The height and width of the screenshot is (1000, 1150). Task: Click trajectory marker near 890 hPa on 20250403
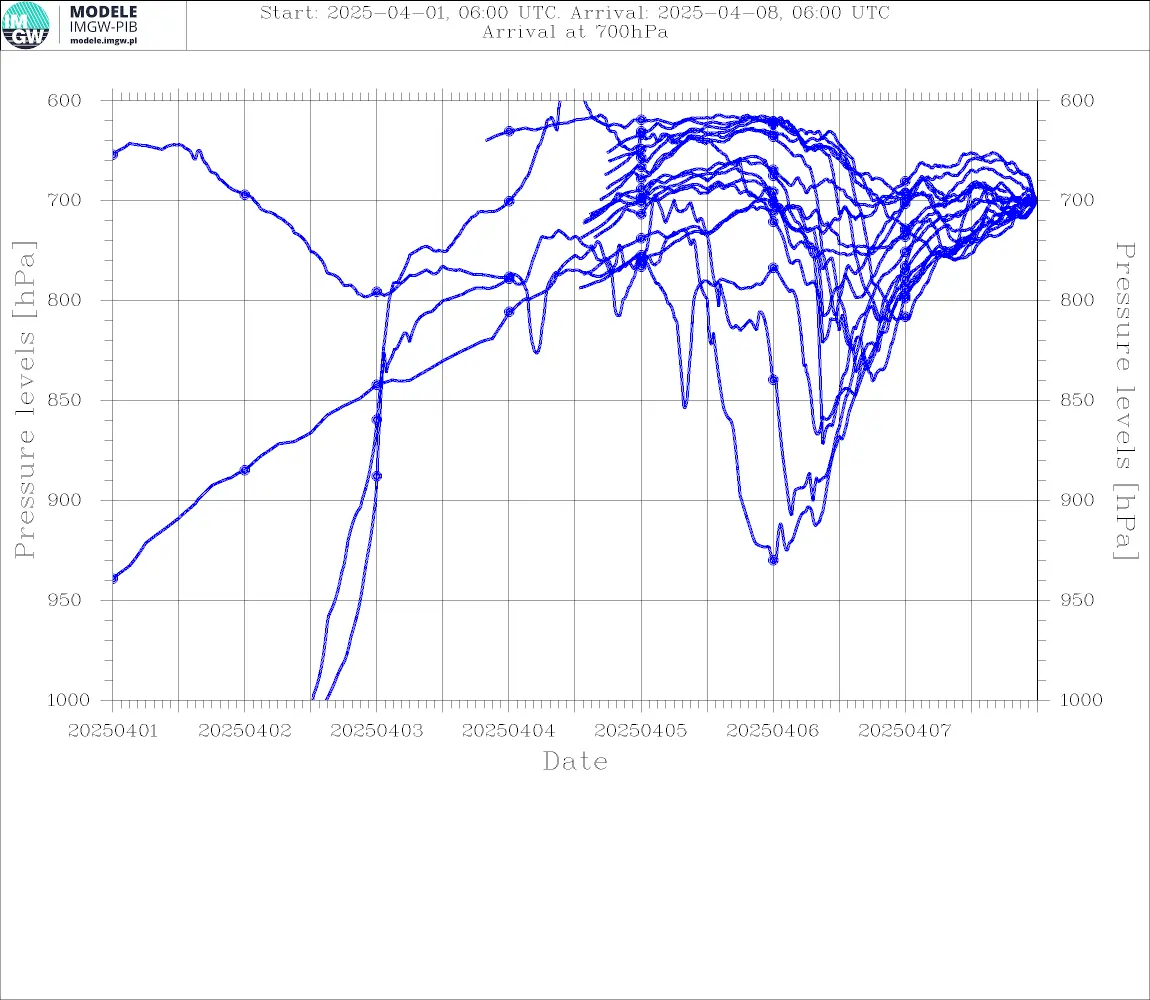[x=377, y=476]
